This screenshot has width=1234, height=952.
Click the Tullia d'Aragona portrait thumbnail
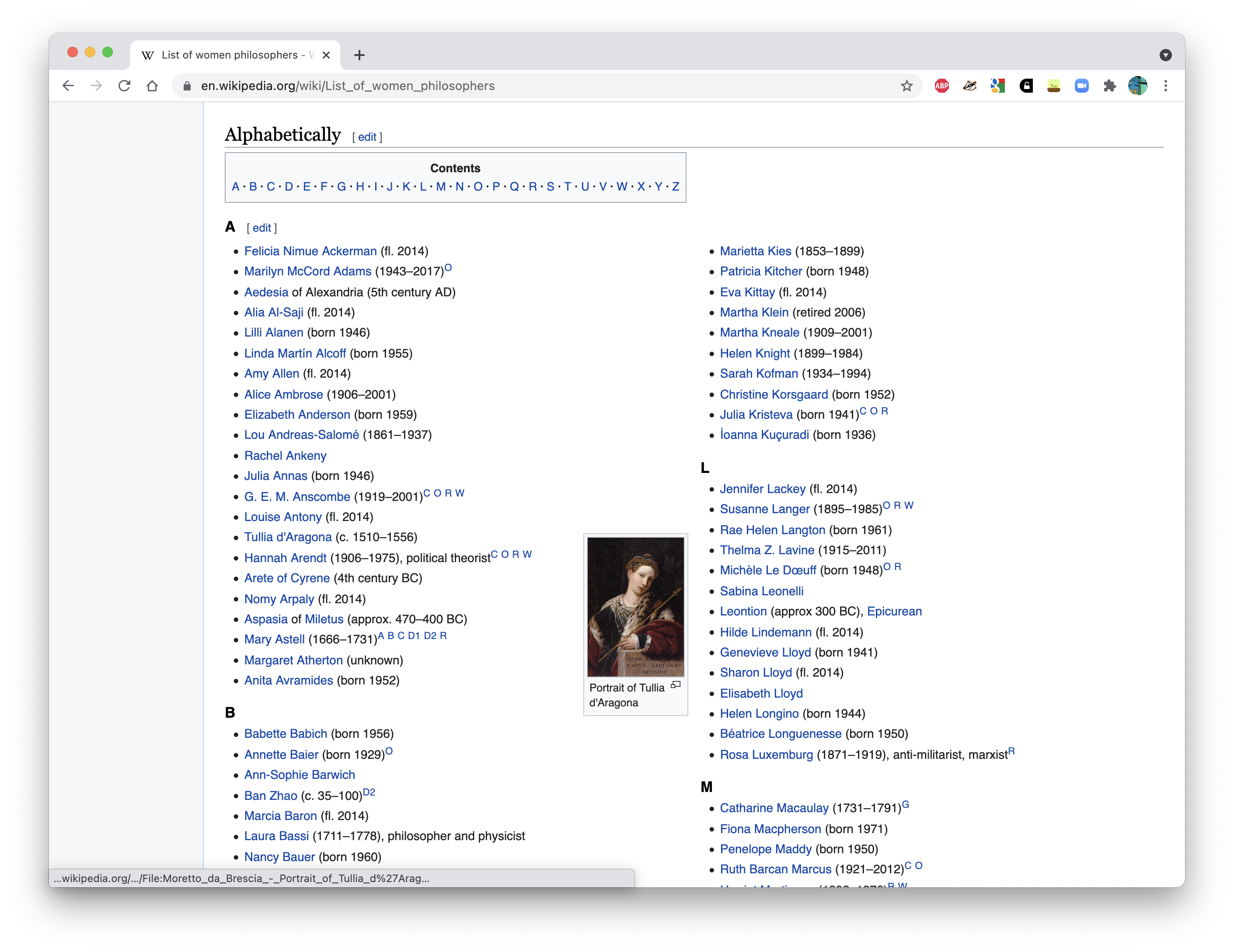point(635,606)
